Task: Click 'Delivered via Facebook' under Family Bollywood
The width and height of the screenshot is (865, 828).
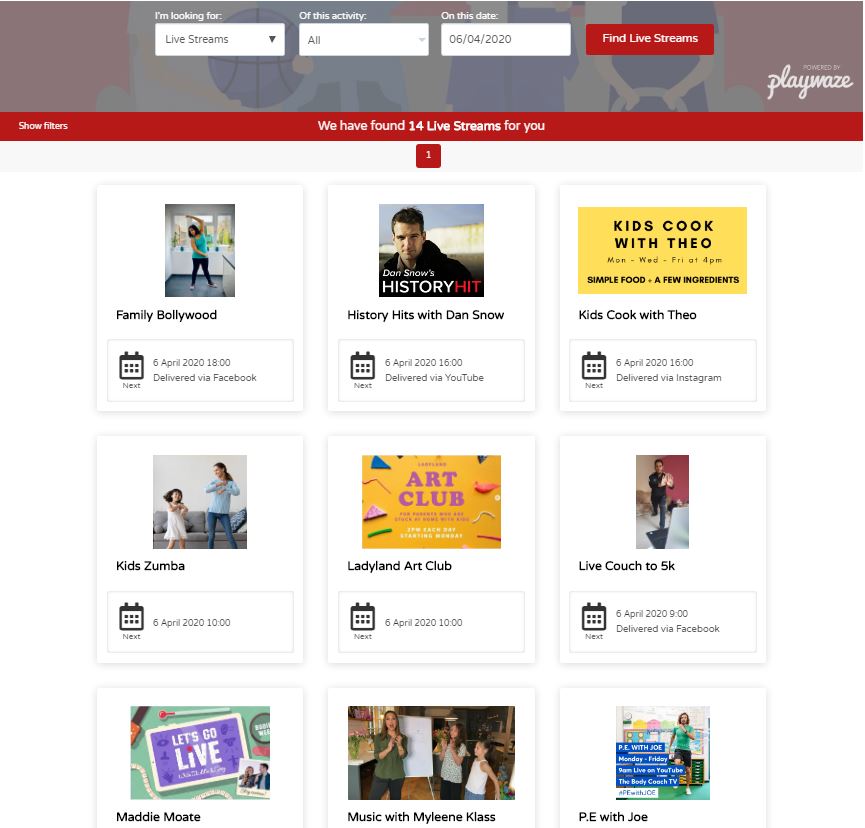Action: (205, 378)
